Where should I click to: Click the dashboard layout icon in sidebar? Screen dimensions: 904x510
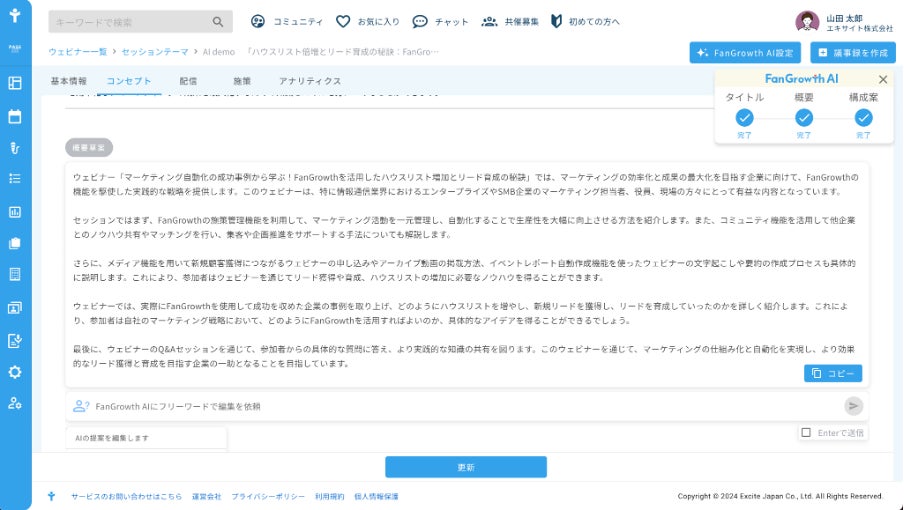(15, 83)
